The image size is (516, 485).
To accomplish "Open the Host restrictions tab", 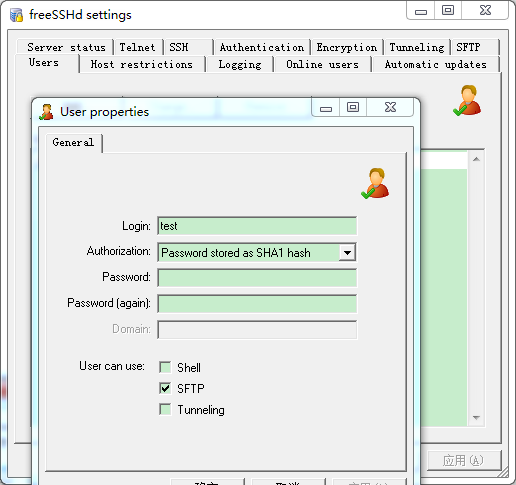I will click(x=142, y=64).
